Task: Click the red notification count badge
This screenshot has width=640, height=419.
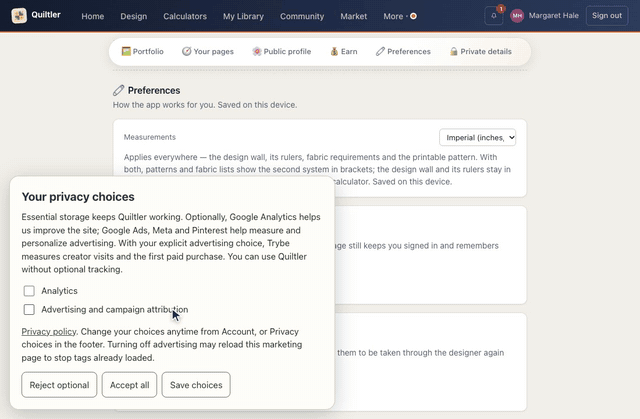Action: click(x=501, y=9)
